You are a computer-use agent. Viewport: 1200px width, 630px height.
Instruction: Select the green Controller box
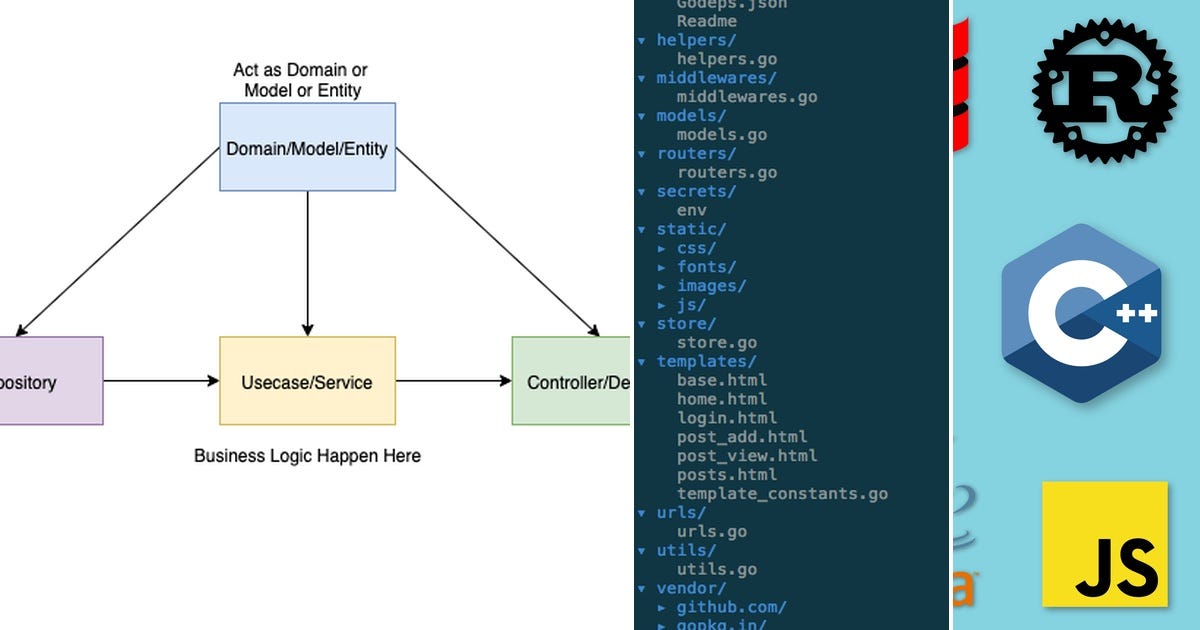coord(571,381)
